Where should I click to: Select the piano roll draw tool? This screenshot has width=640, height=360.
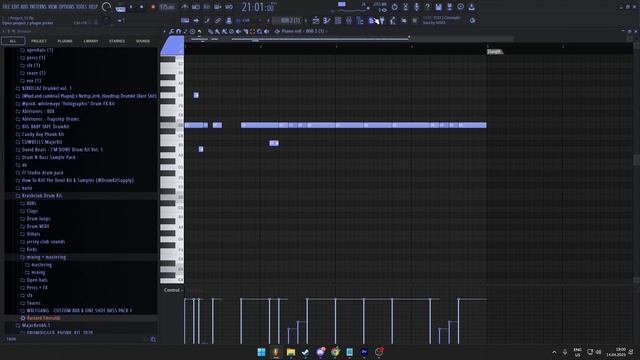point(210,31)
